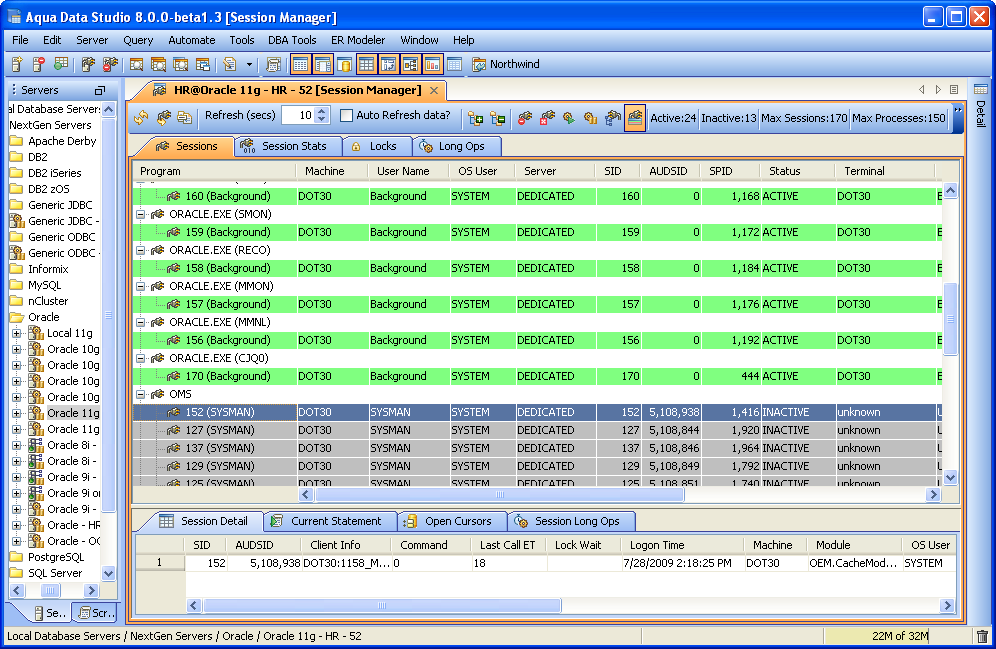Viewport: 996px width, 649px height.
Task: Click the highlighted session grouping toolbar icon
Action: coord(634,118)
